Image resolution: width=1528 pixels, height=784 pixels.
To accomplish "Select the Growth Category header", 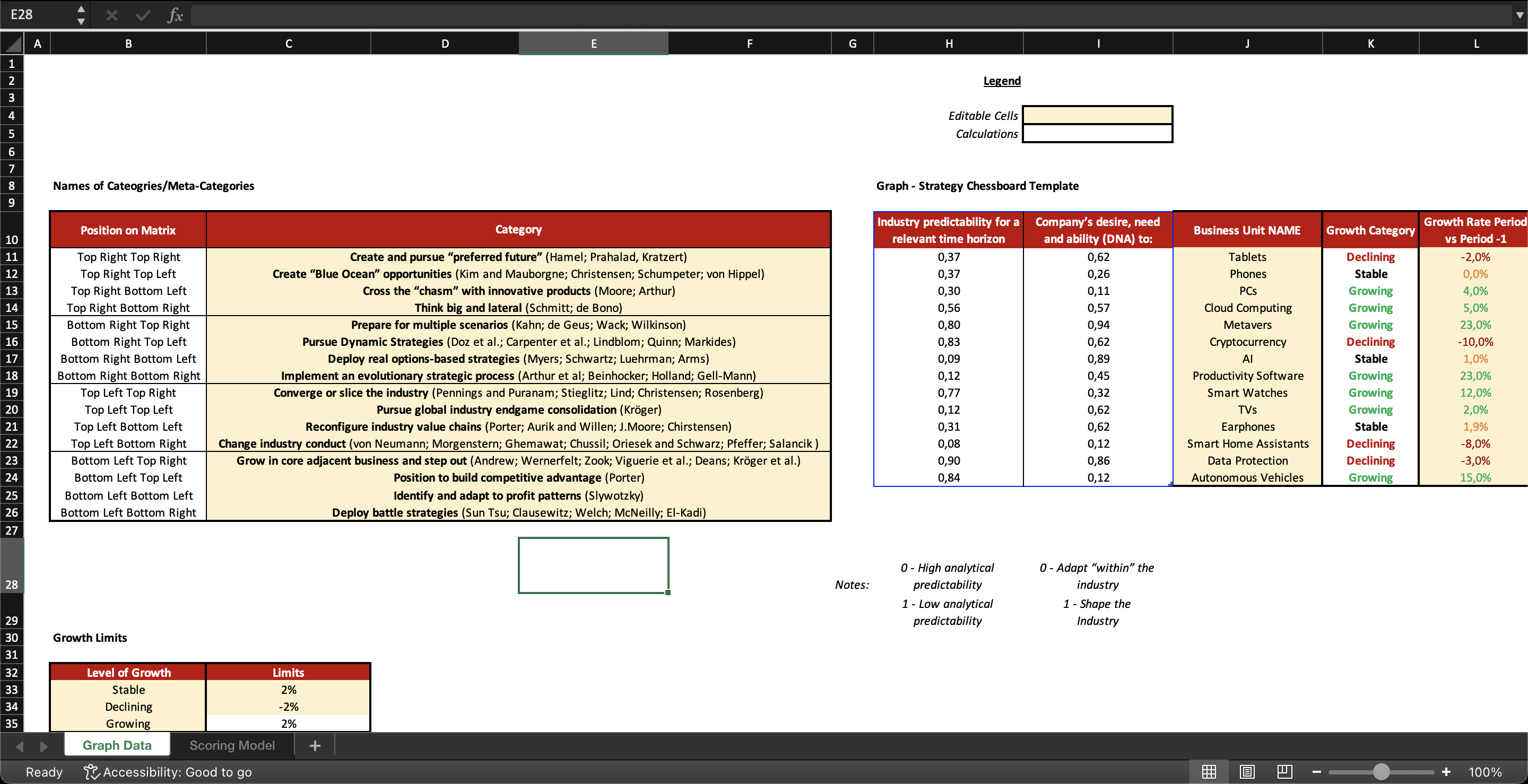I will [x=1370, y=230].
